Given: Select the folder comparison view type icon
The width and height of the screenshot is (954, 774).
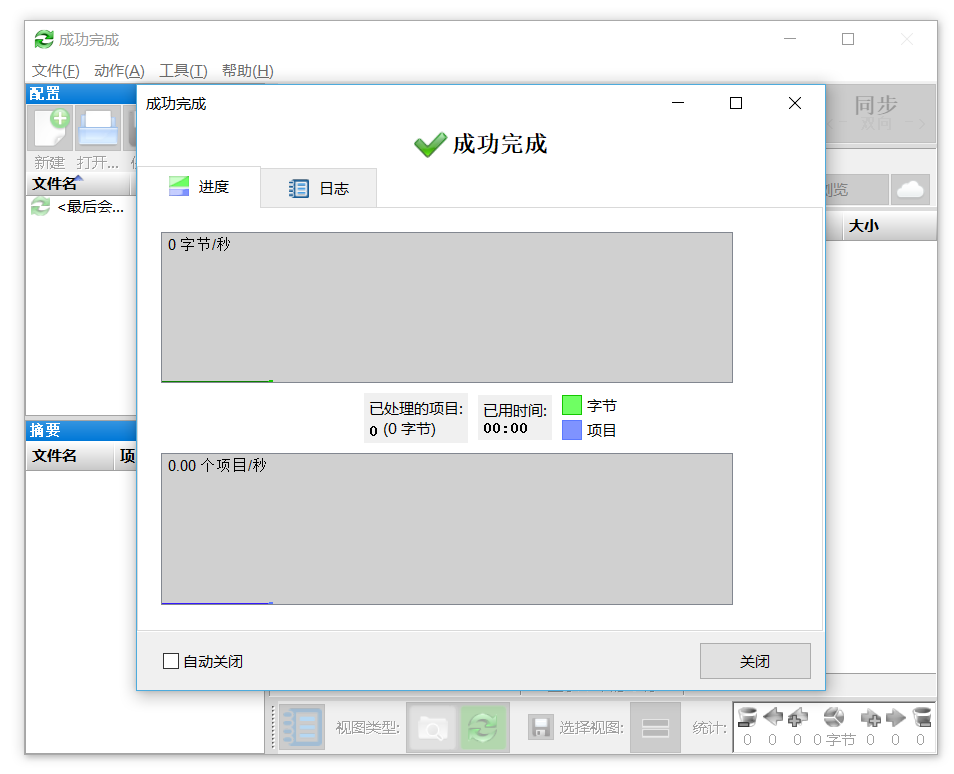Looking at the screenshot, I should 433,728.
